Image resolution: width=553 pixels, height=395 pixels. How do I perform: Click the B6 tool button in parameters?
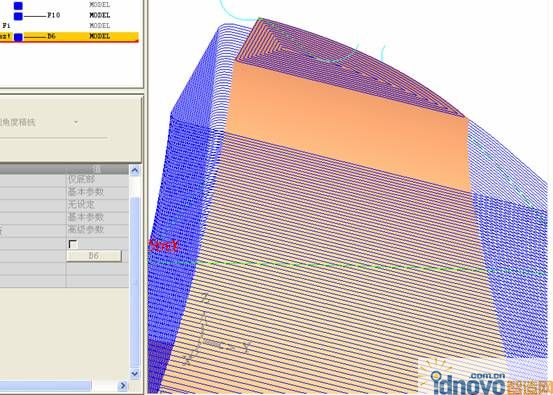pos(94,256)
